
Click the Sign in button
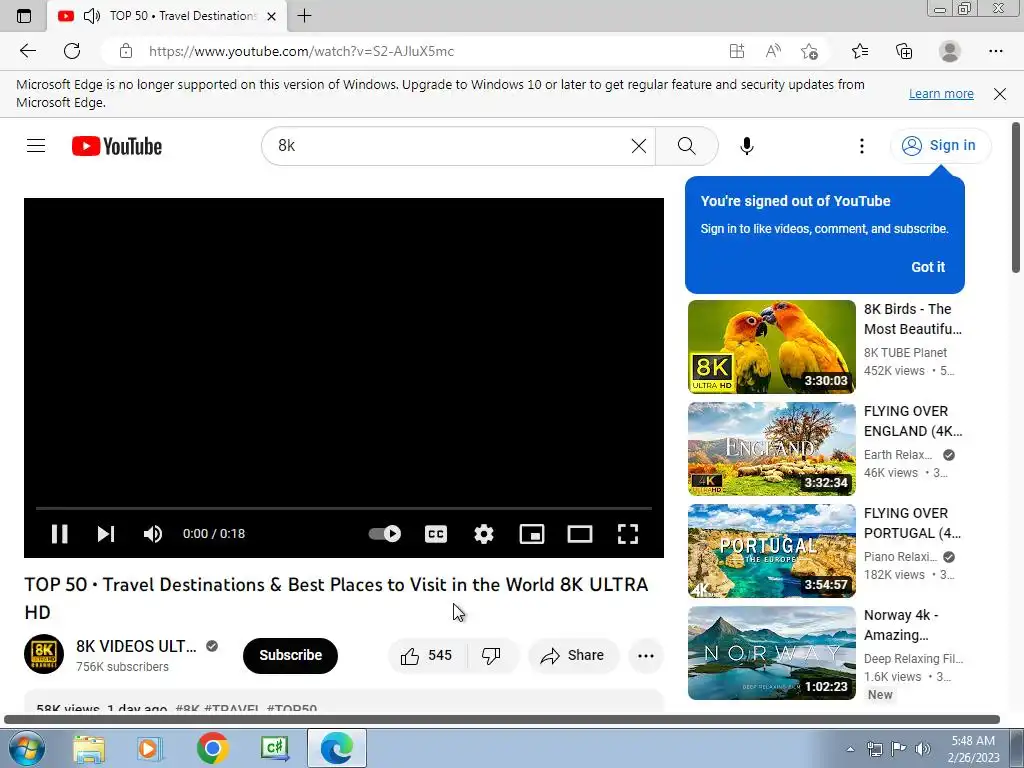tap(940, 145)
